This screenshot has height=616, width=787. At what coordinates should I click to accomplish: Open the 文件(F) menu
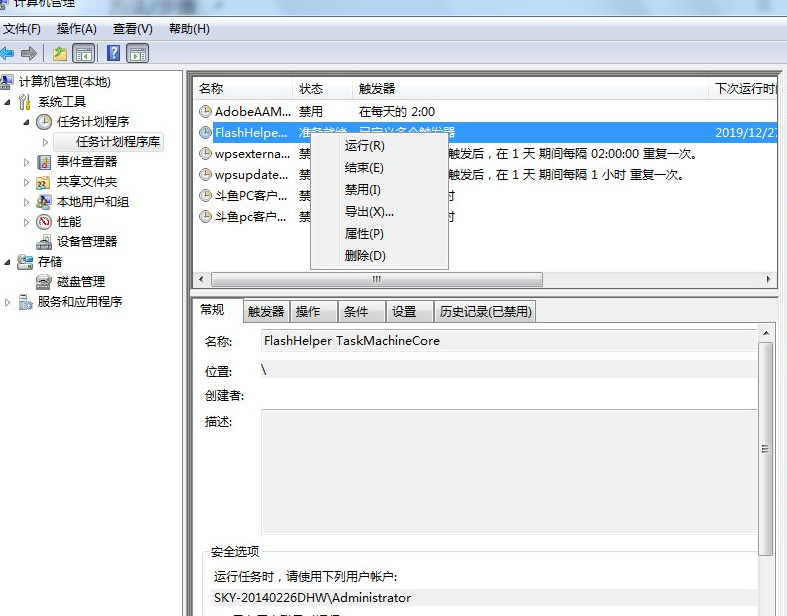pos(22,29)
